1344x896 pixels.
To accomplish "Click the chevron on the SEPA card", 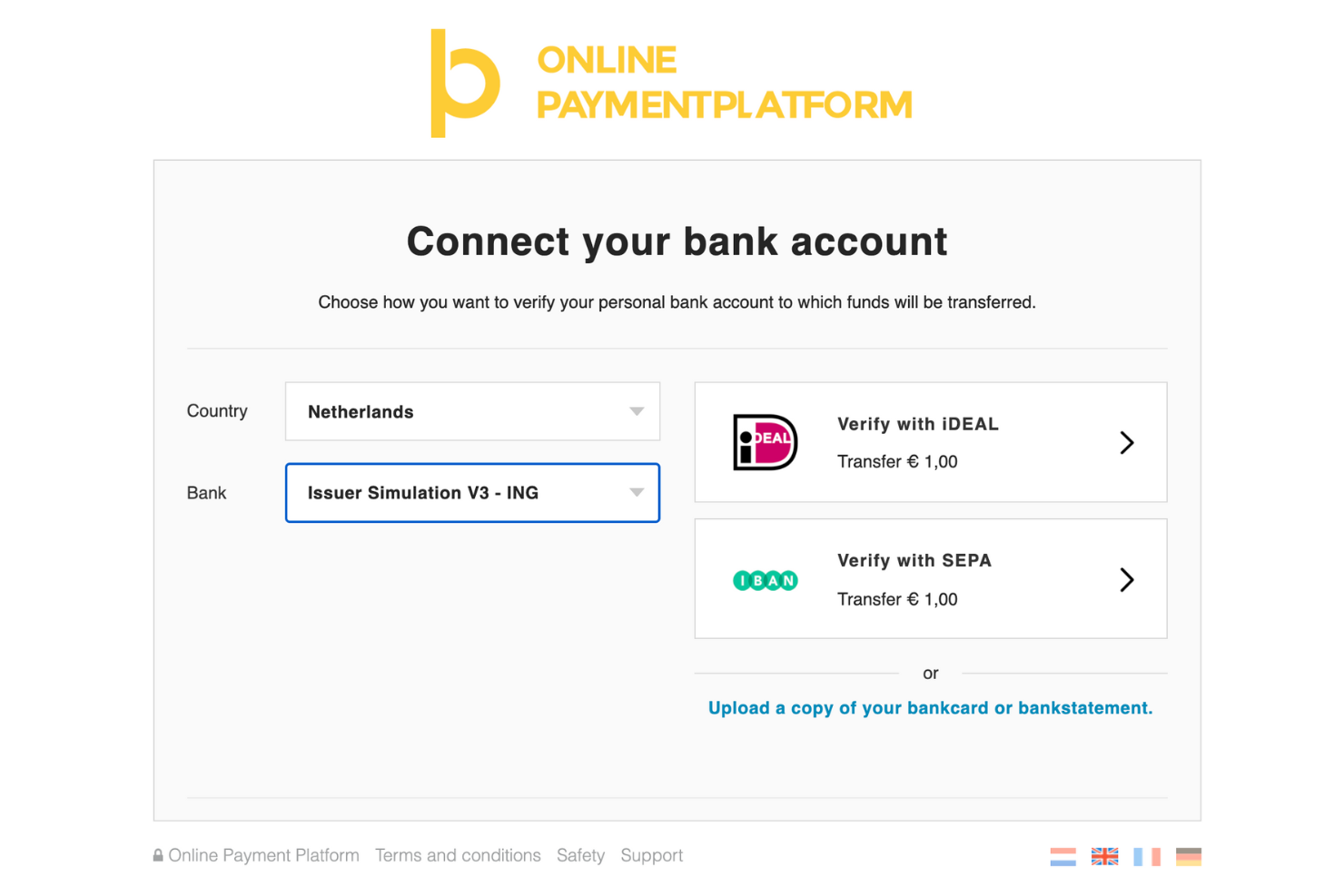I will click(1127, 579).
